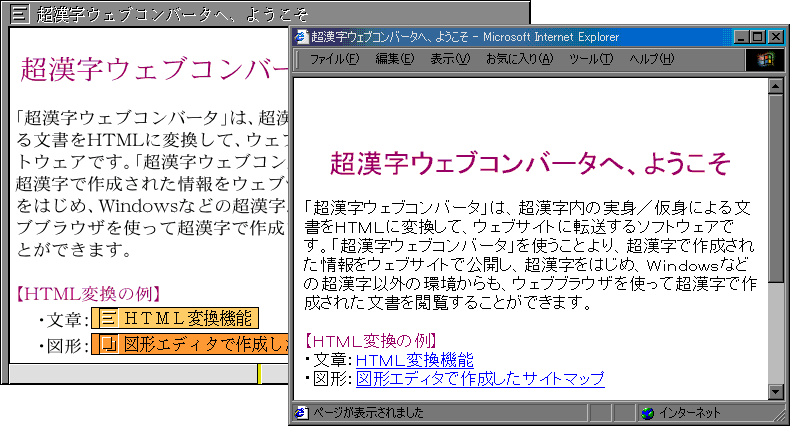Click the Internet Explorer icon in title bar
The image size is (792, 432).
[x=301, y=37]
